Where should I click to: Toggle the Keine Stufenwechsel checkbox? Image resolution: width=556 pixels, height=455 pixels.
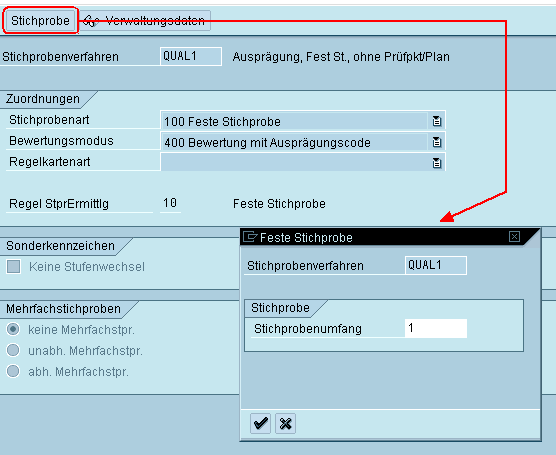point(13,267)
